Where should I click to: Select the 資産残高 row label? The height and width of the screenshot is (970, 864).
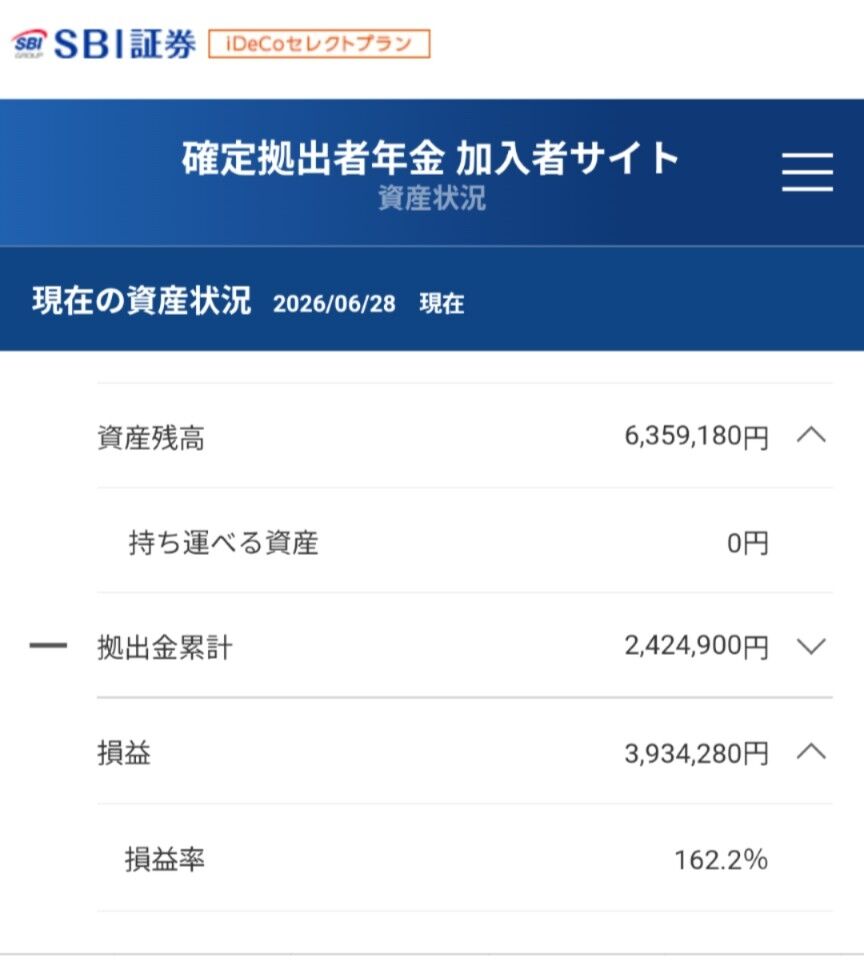click(151, 438)
